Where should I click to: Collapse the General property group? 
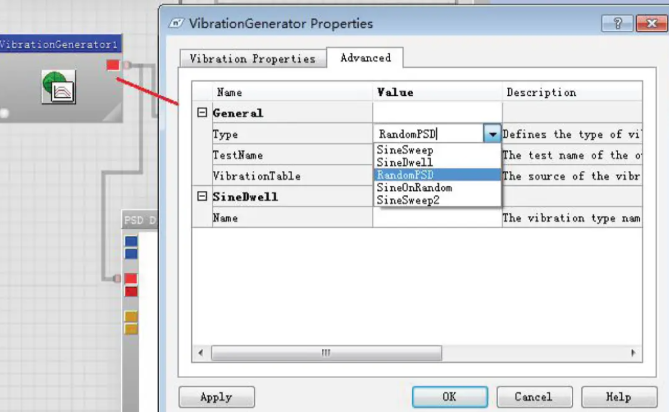tap(201, 113)
